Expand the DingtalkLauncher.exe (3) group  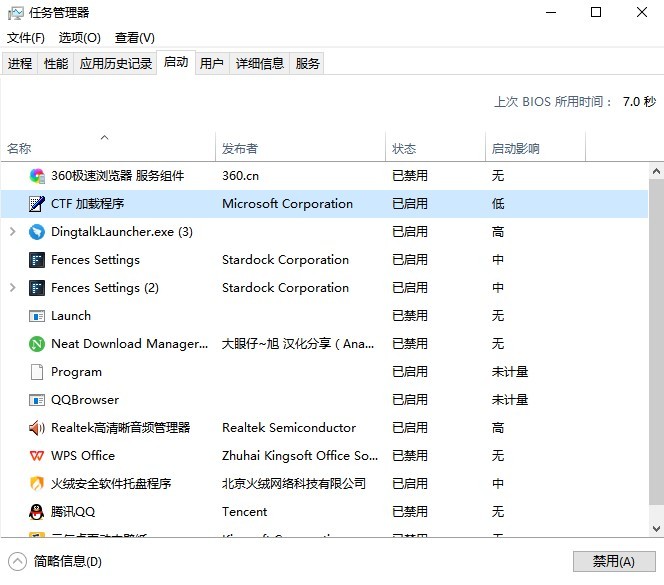(13, 232)
